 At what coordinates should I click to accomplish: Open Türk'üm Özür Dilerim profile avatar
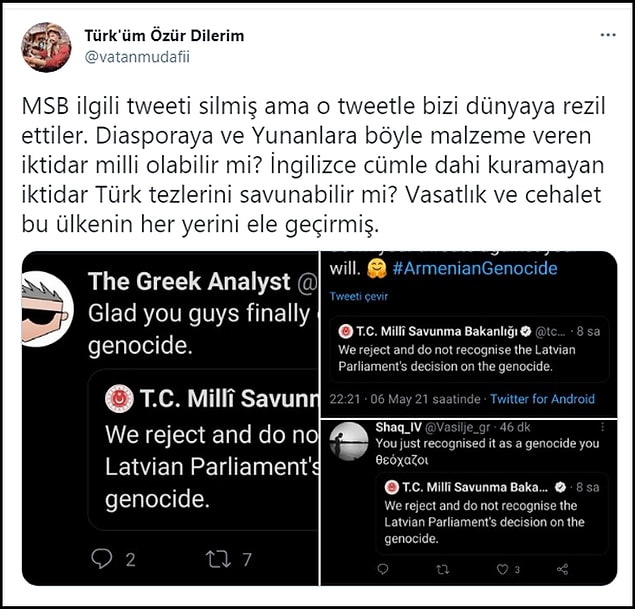pyautogui.click(x=46, y=47)
